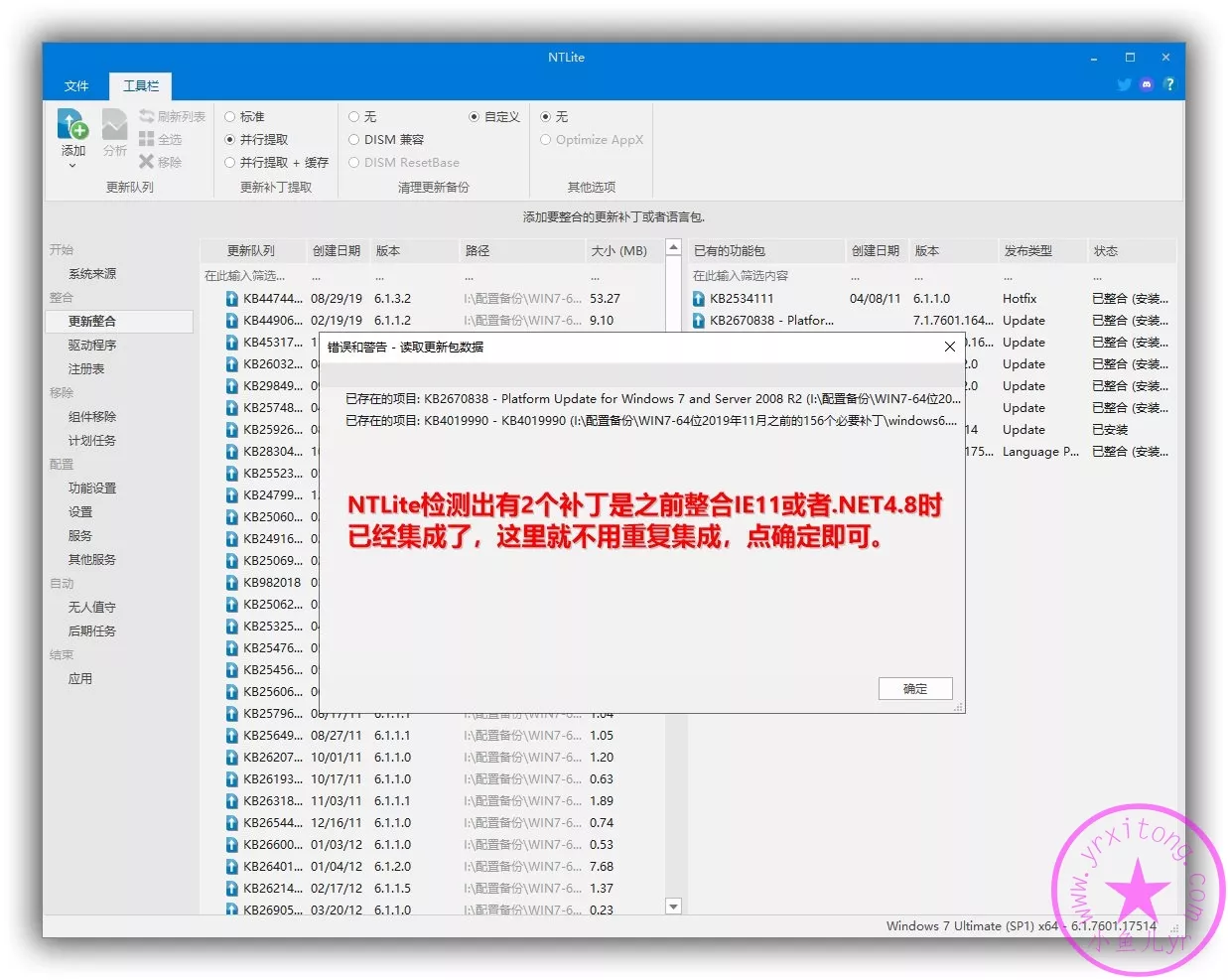Click the package icon of row KB26214

click(231, 888)
